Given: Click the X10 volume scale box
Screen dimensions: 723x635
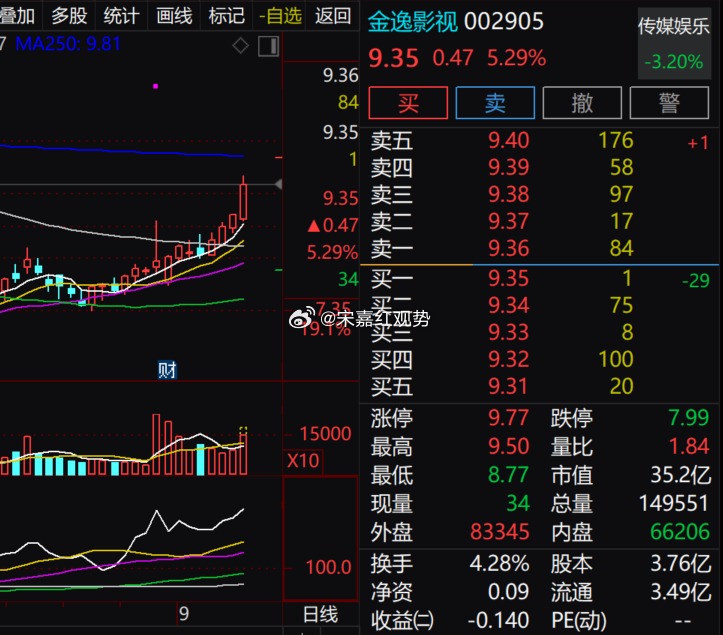Looking at the screenshot, I should point(303,461).
